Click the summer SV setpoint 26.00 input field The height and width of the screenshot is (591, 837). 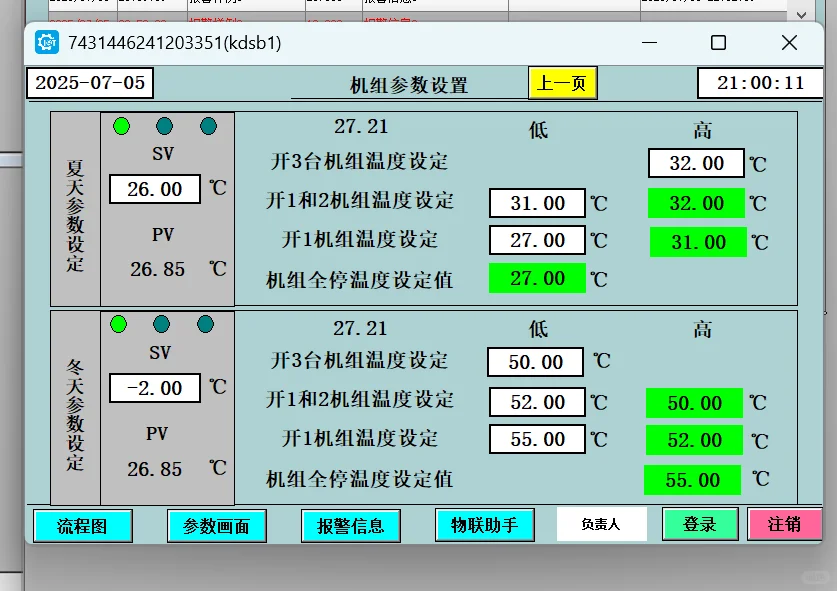pyautogui.click(x=154, y=188)
